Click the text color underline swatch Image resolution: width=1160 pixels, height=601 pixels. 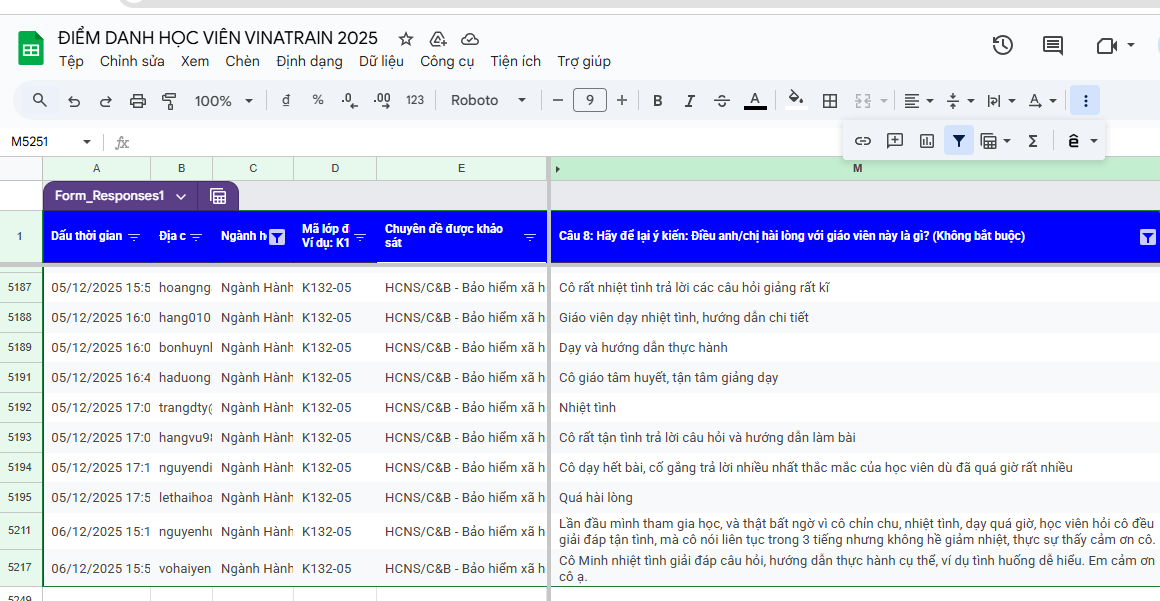click(x=755, y=100)
